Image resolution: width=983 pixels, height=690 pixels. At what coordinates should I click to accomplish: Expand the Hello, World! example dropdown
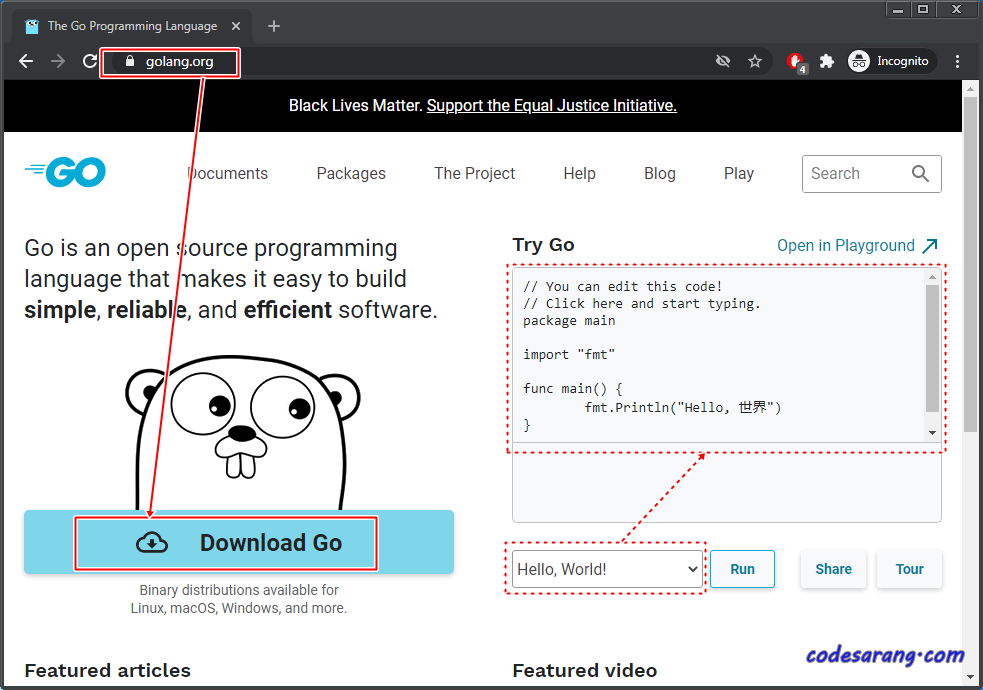607,569
